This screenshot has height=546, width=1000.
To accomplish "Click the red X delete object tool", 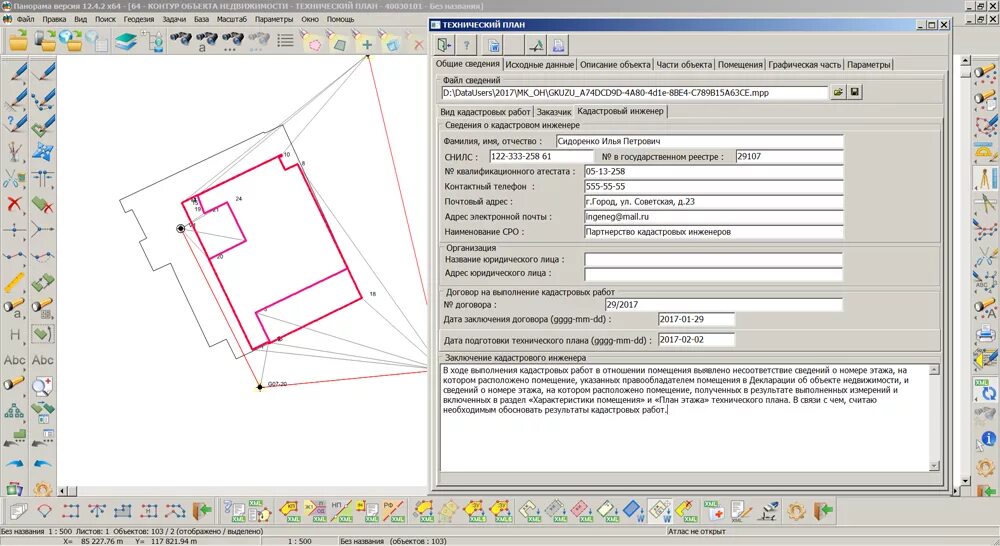I will pos(14,204).
